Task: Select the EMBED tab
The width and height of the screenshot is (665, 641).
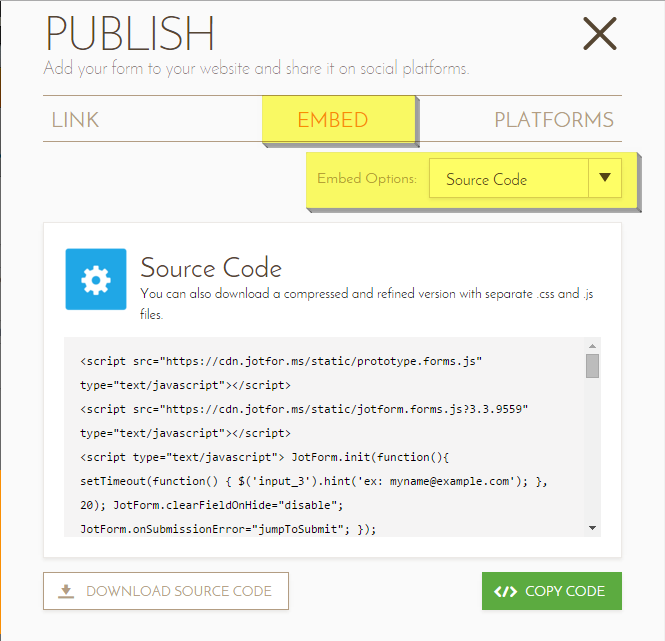Action: pyautogui.click(x=333, y=120)
